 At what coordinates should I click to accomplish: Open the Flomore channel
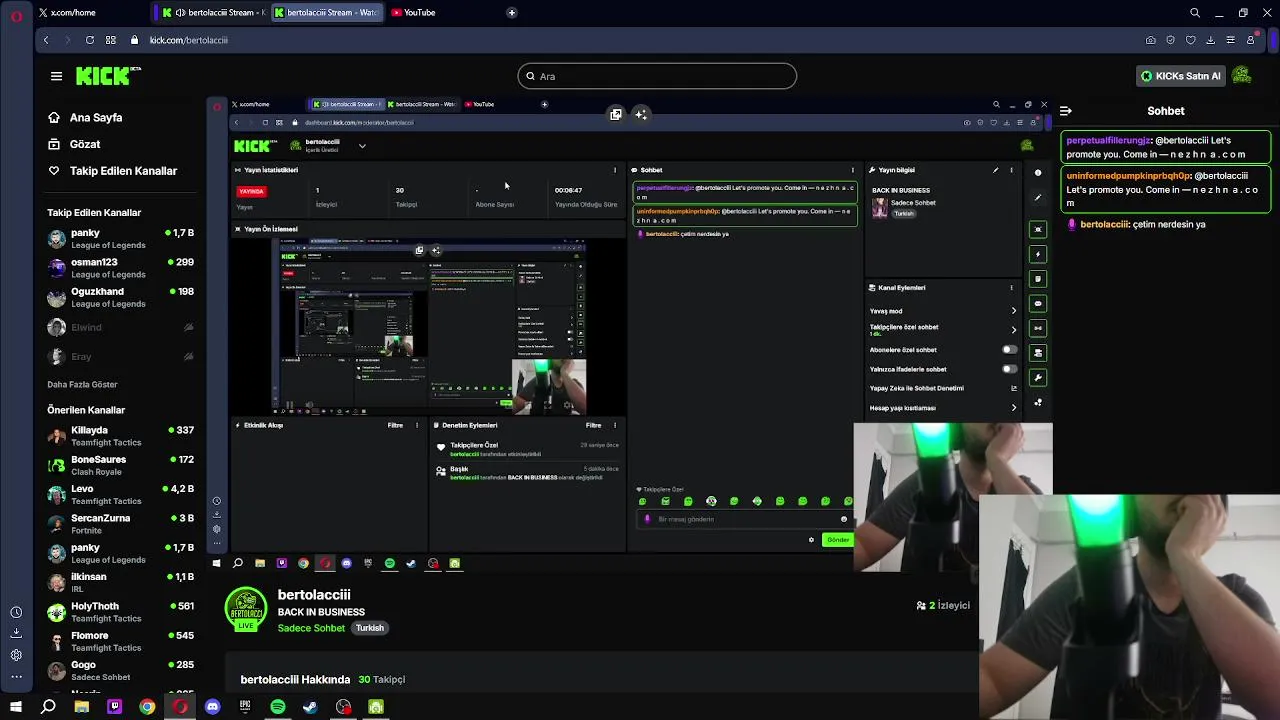120,641
